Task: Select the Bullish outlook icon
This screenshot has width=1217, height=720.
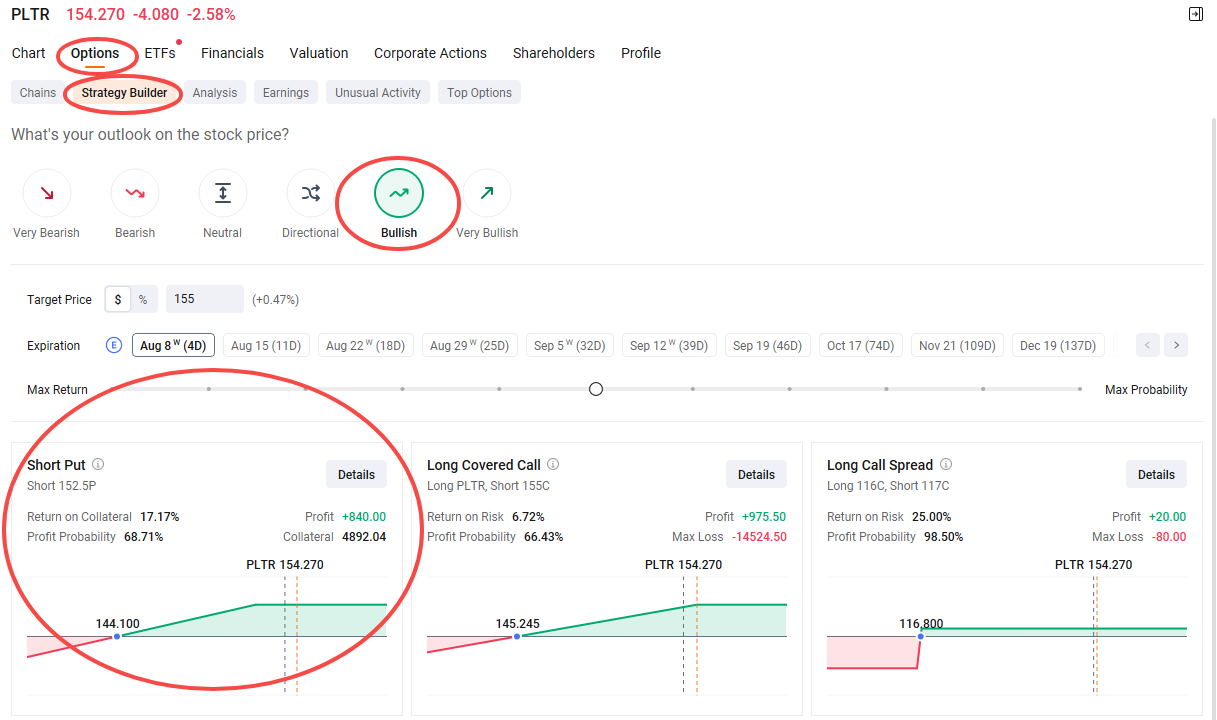Action: tap(399, 193)
